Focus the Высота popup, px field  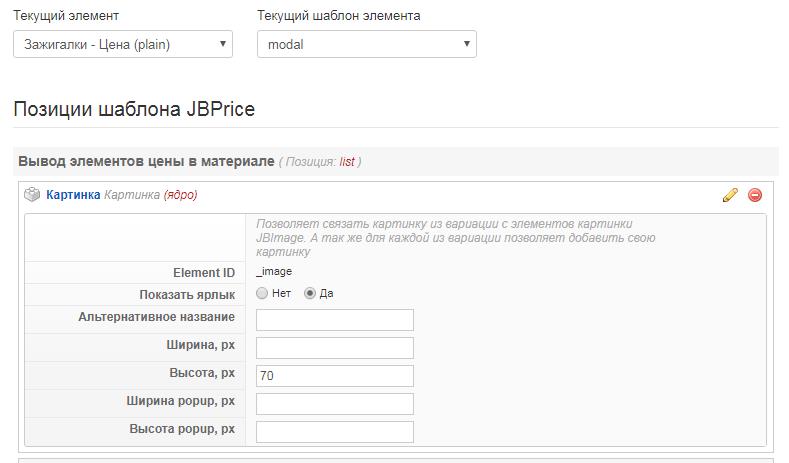(x=335, y=432)
